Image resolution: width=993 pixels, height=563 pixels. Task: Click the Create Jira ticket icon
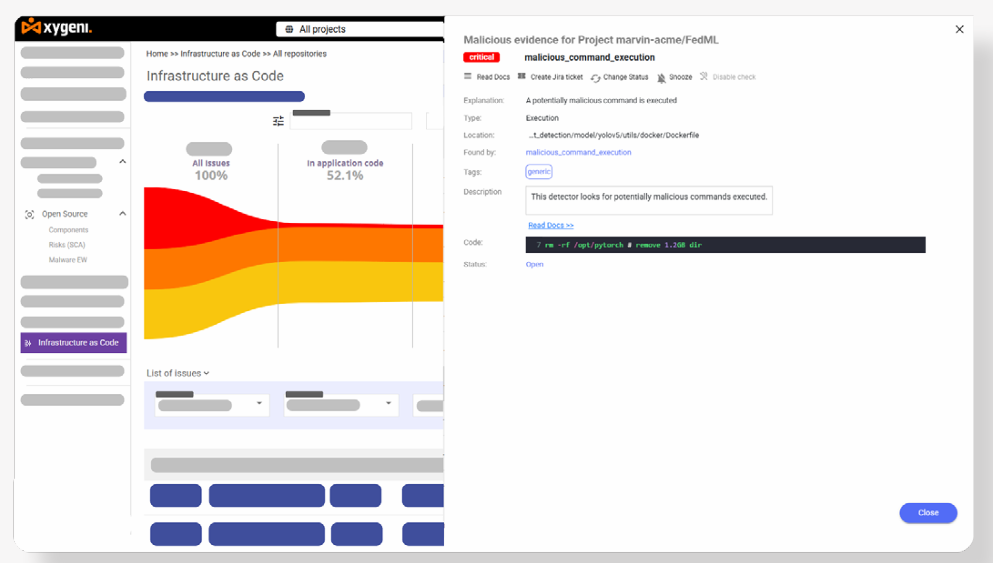(x=522, y=77)
